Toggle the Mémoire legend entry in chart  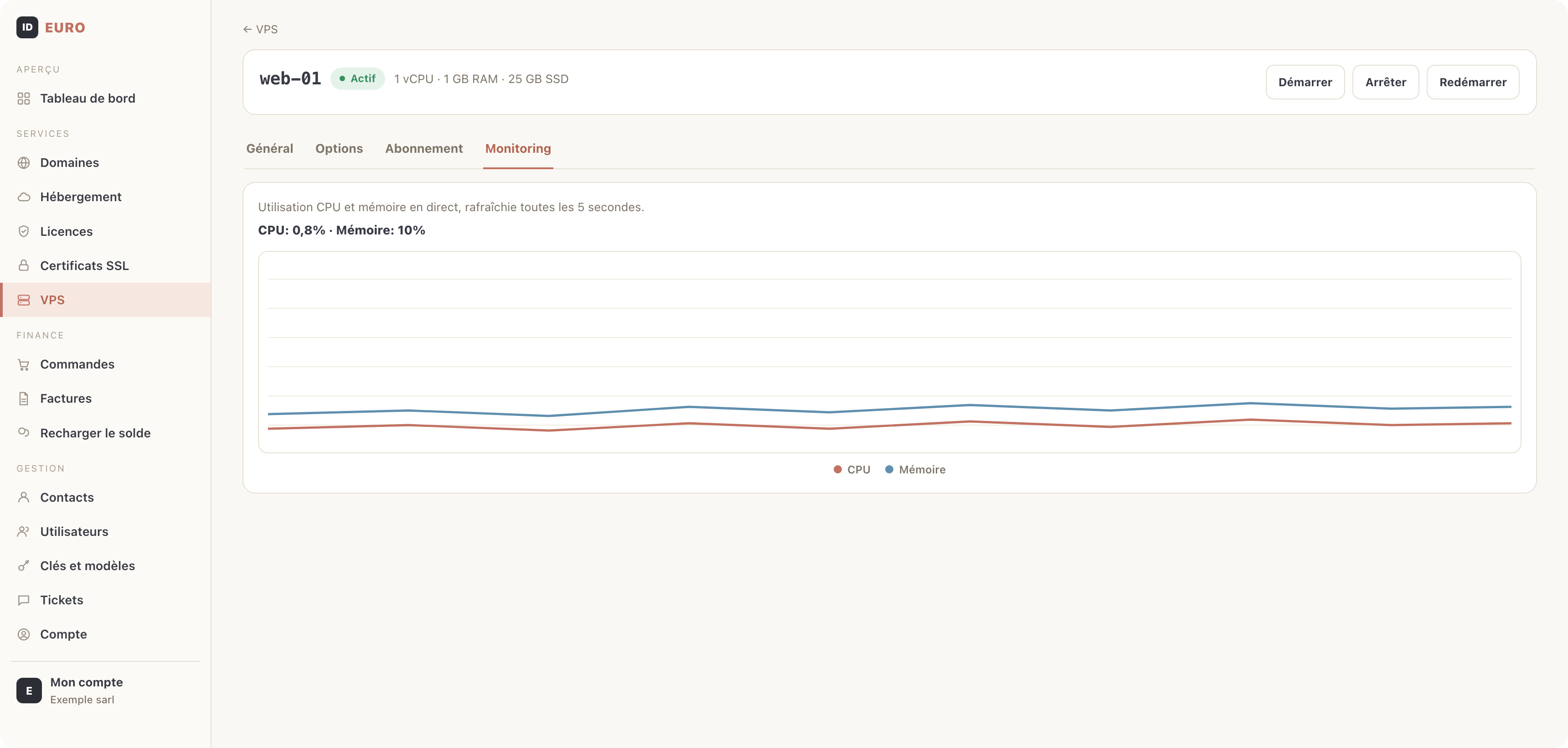coord(915,470)
